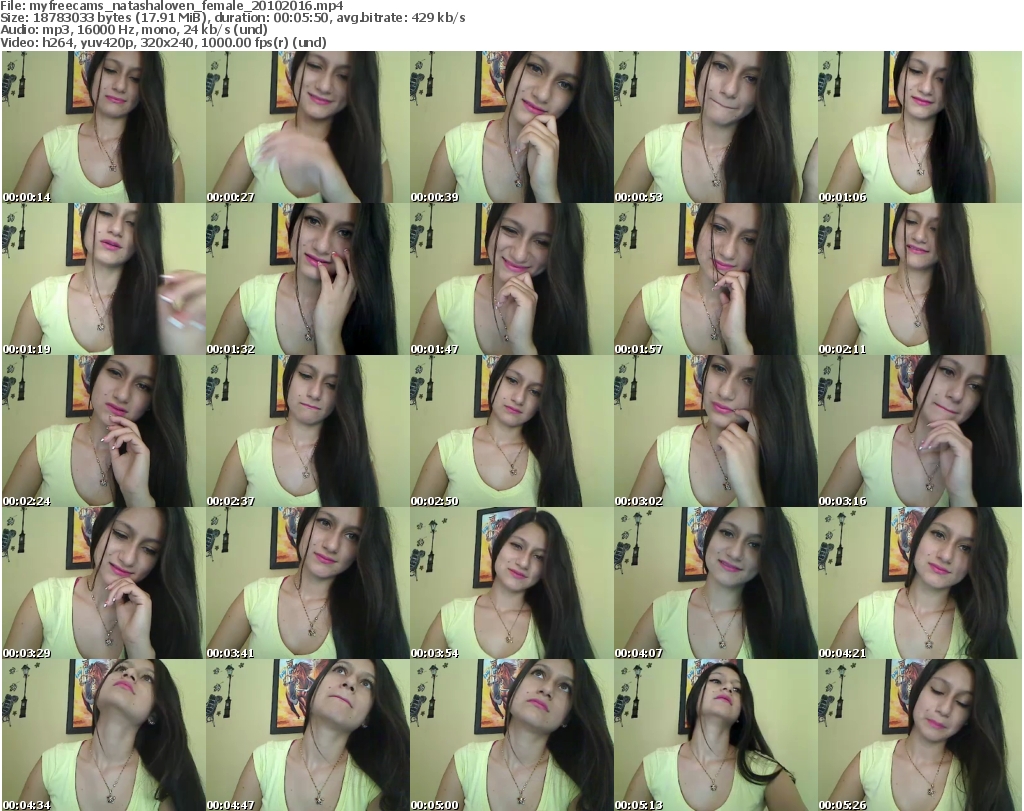Click the 00:04:34 thumbnail

[x=104, y=735]
